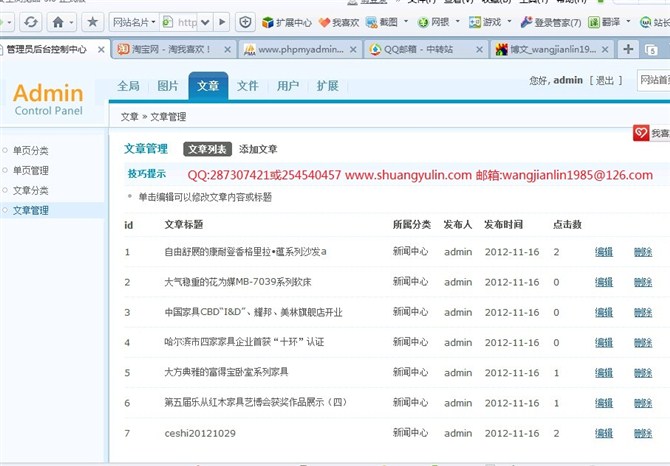Click the red 我喜欢 heart button at right edge
This screenshot has width=670, height=466.
(x=651, y=133)
